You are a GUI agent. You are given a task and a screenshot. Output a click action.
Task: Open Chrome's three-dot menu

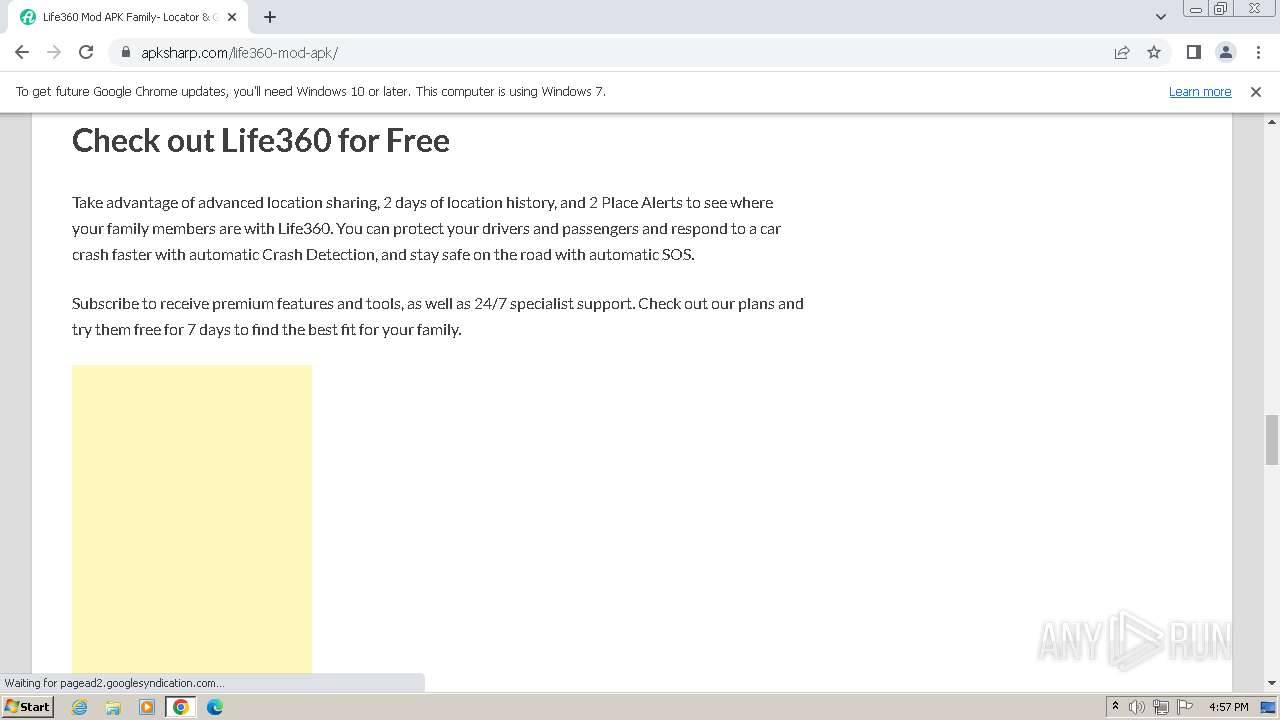point(1256,52)
